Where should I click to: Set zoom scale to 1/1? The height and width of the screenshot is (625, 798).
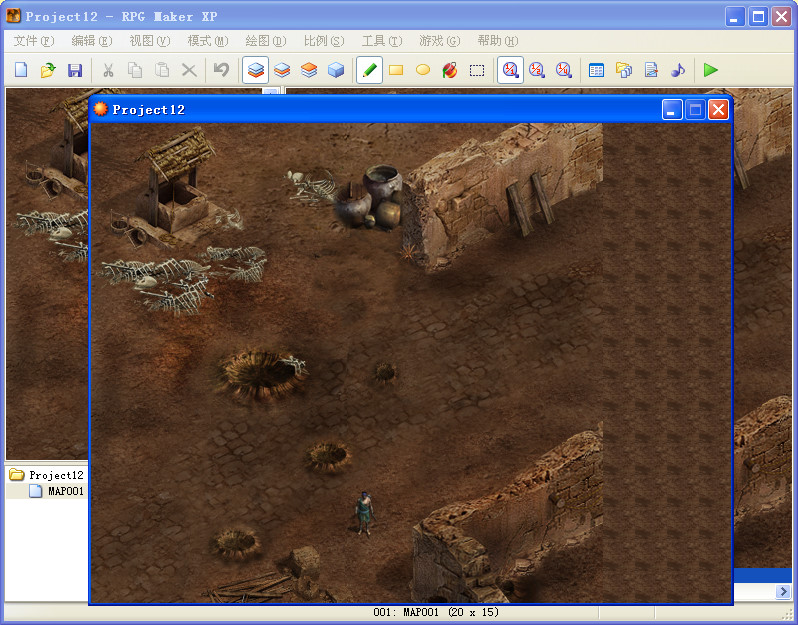point(510,70)
